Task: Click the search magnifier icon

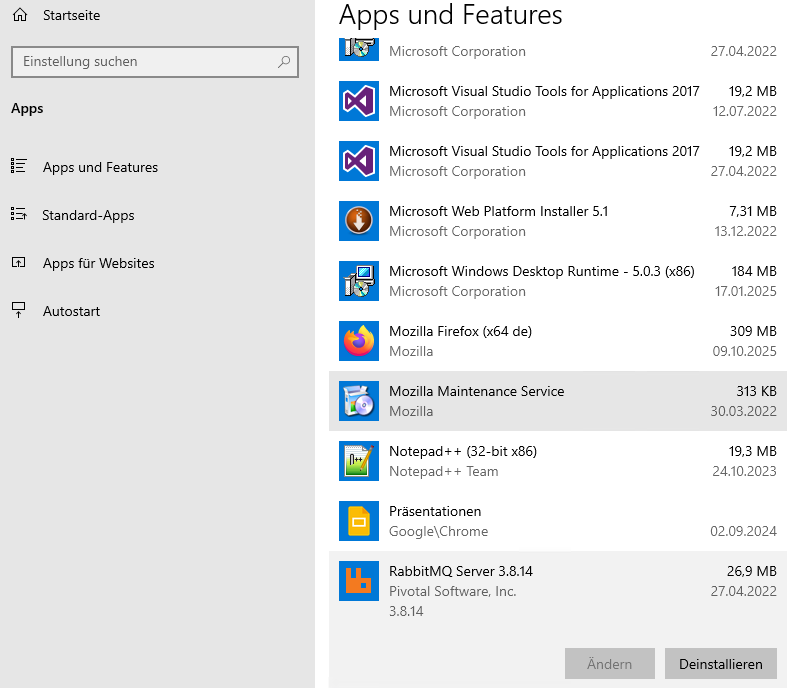Action: point(284,62)
